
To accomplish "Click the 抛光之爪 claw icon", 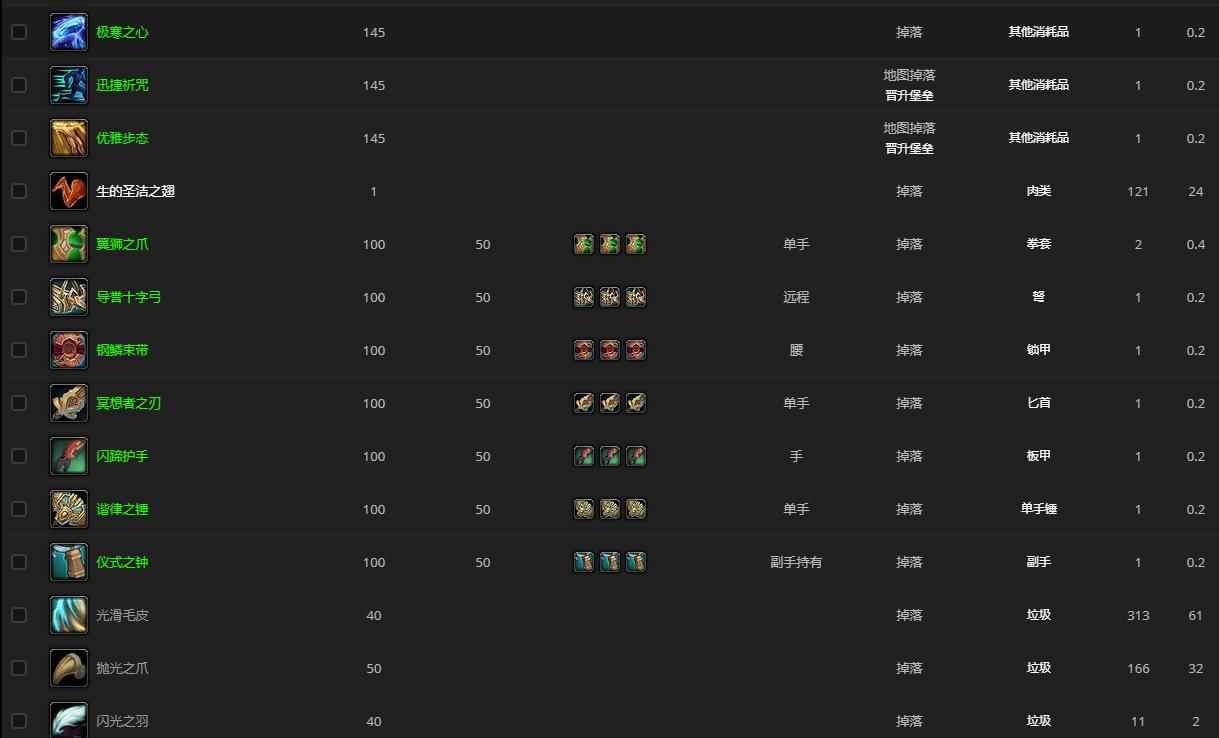I will click(x=69, y=668).
